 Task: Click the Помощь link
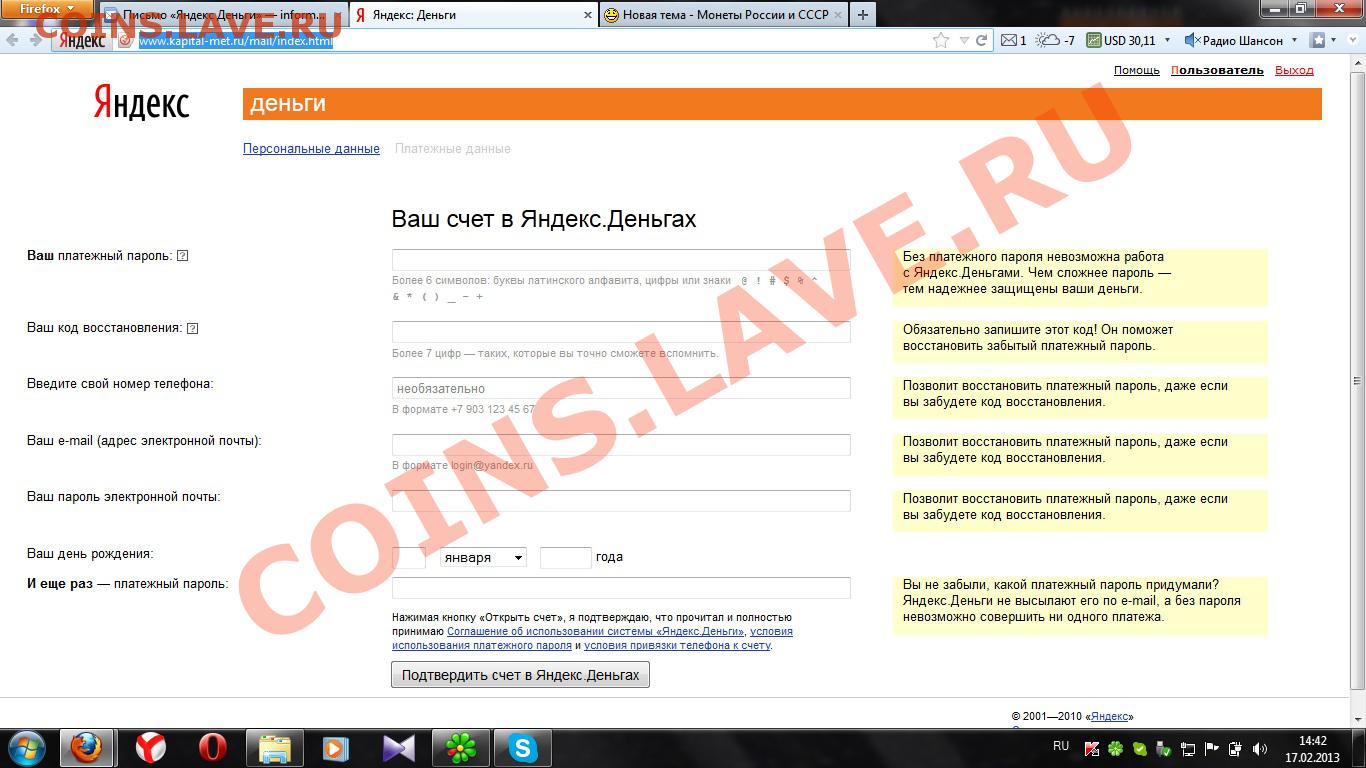click(x=1137, y=70)
